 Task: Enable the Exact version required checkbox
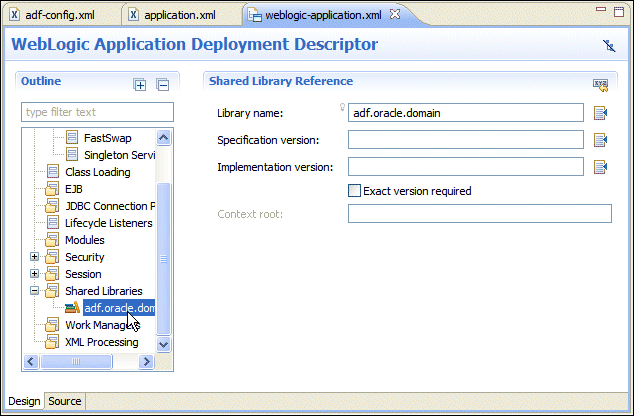[354, 190]
